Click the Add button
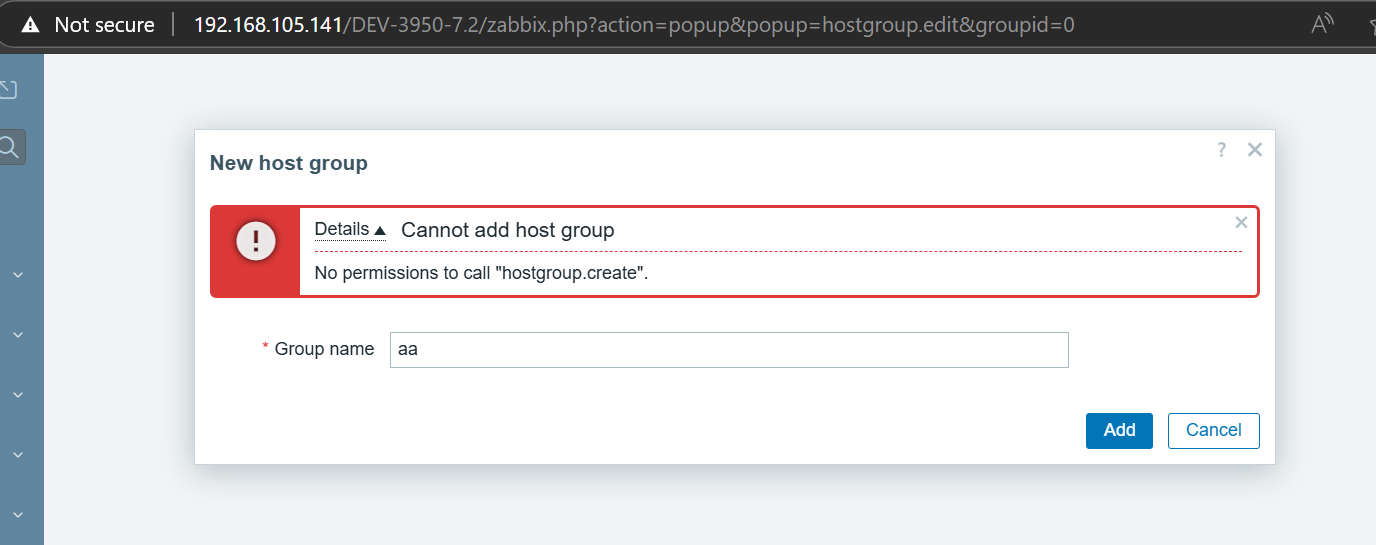The width and height of the screenshot is (1376, 545). click(1119, 430)
